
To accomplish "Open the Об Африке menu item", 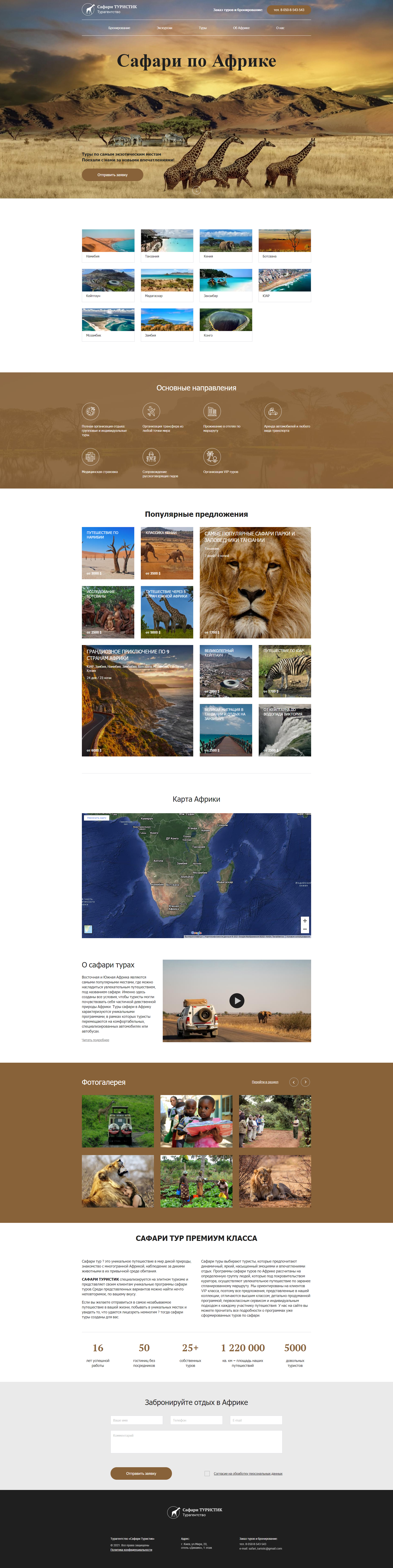I will point(241,28).
